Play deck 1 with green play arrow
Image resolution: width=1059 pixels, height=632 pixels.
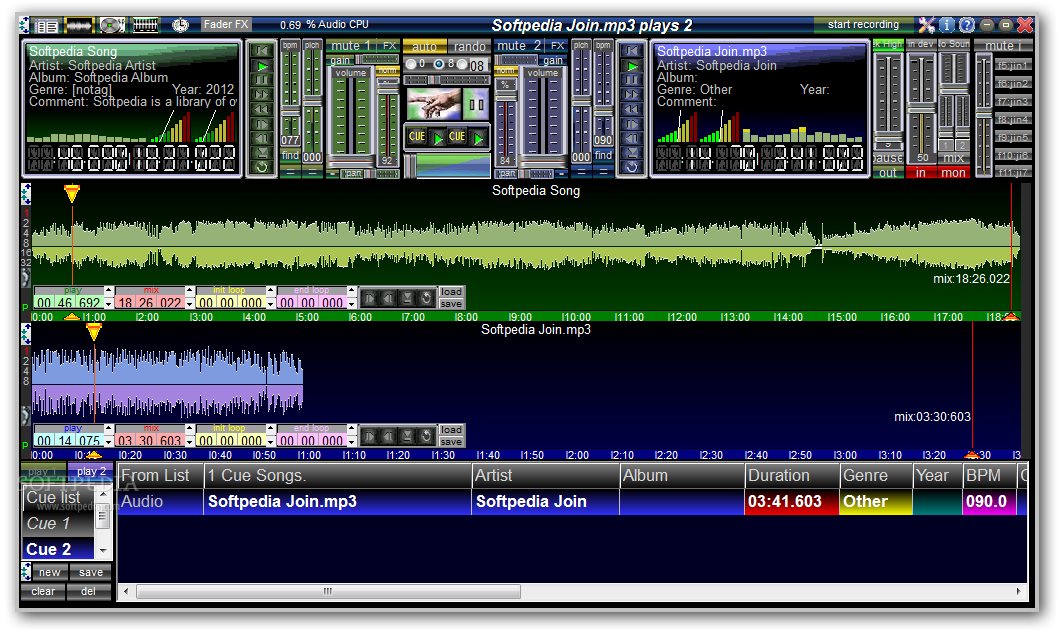click(262, 66)
